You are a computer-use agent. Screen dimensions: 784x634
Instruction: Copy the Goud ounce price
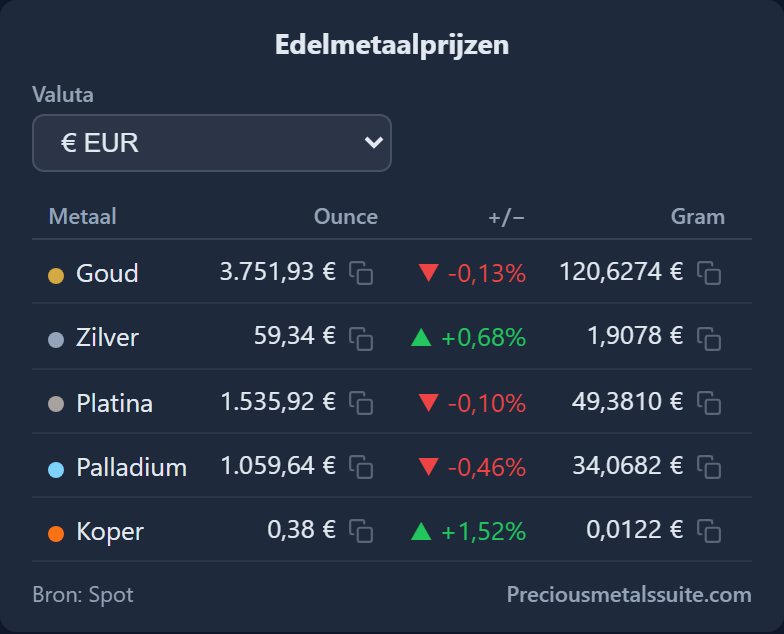pos(361,273)
